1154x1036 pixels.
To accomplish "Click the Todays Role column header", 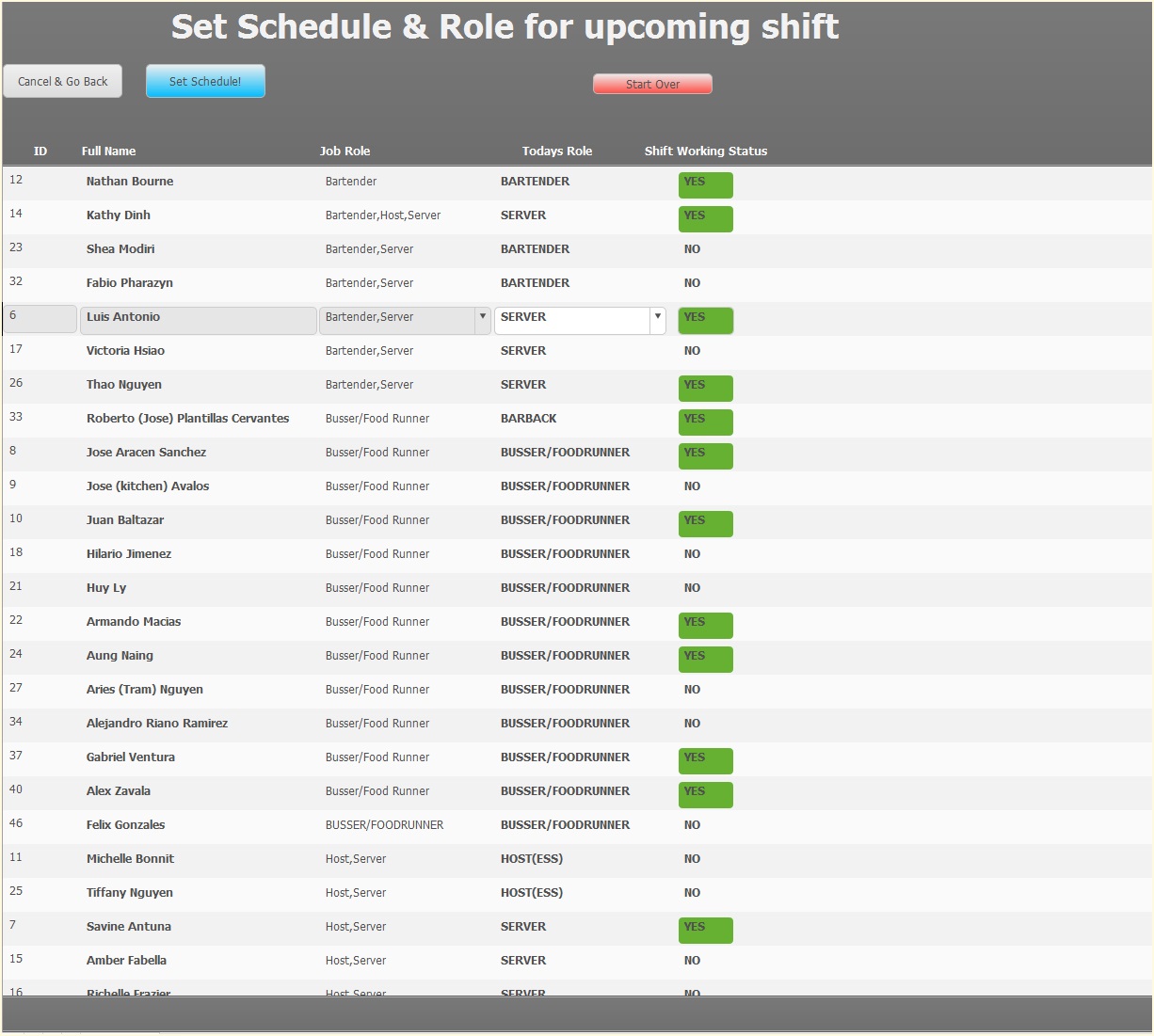I will coord(557,151).
